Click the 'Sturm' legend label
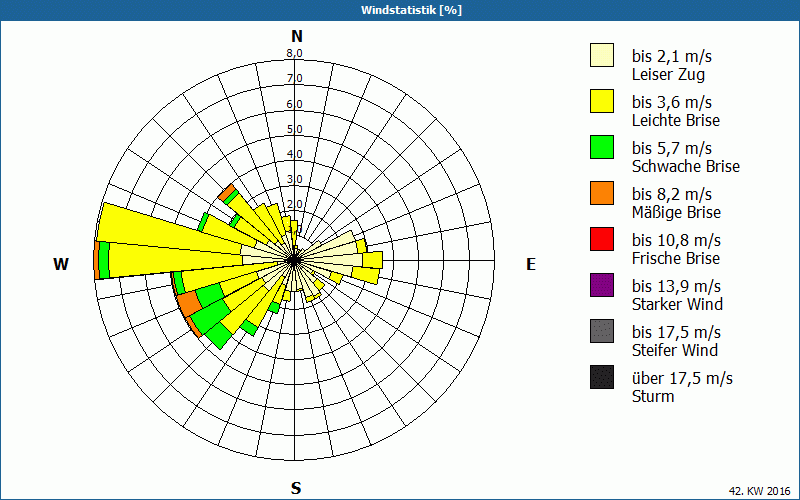The image size is (800, 500). (653, 396)
